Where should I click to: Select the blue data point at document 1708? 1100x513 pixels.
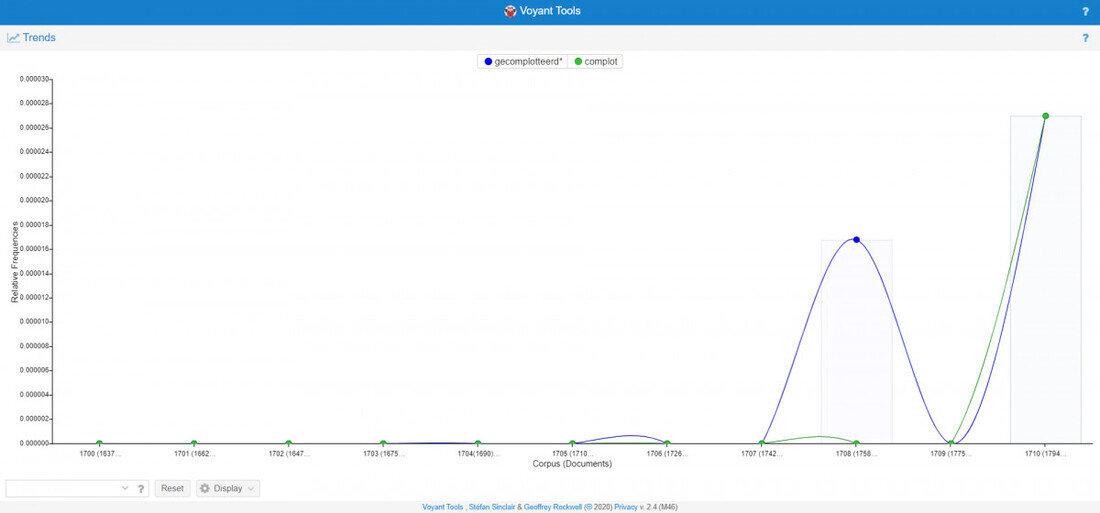coord(856,240)
